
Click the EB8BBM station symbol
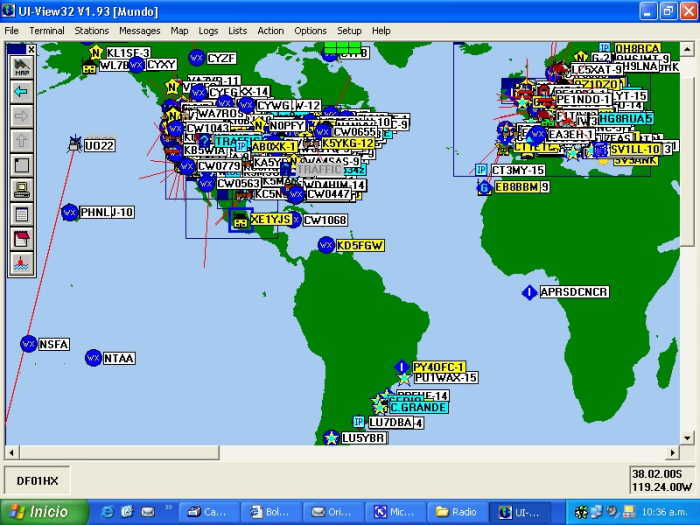click(x=484, y=188)
